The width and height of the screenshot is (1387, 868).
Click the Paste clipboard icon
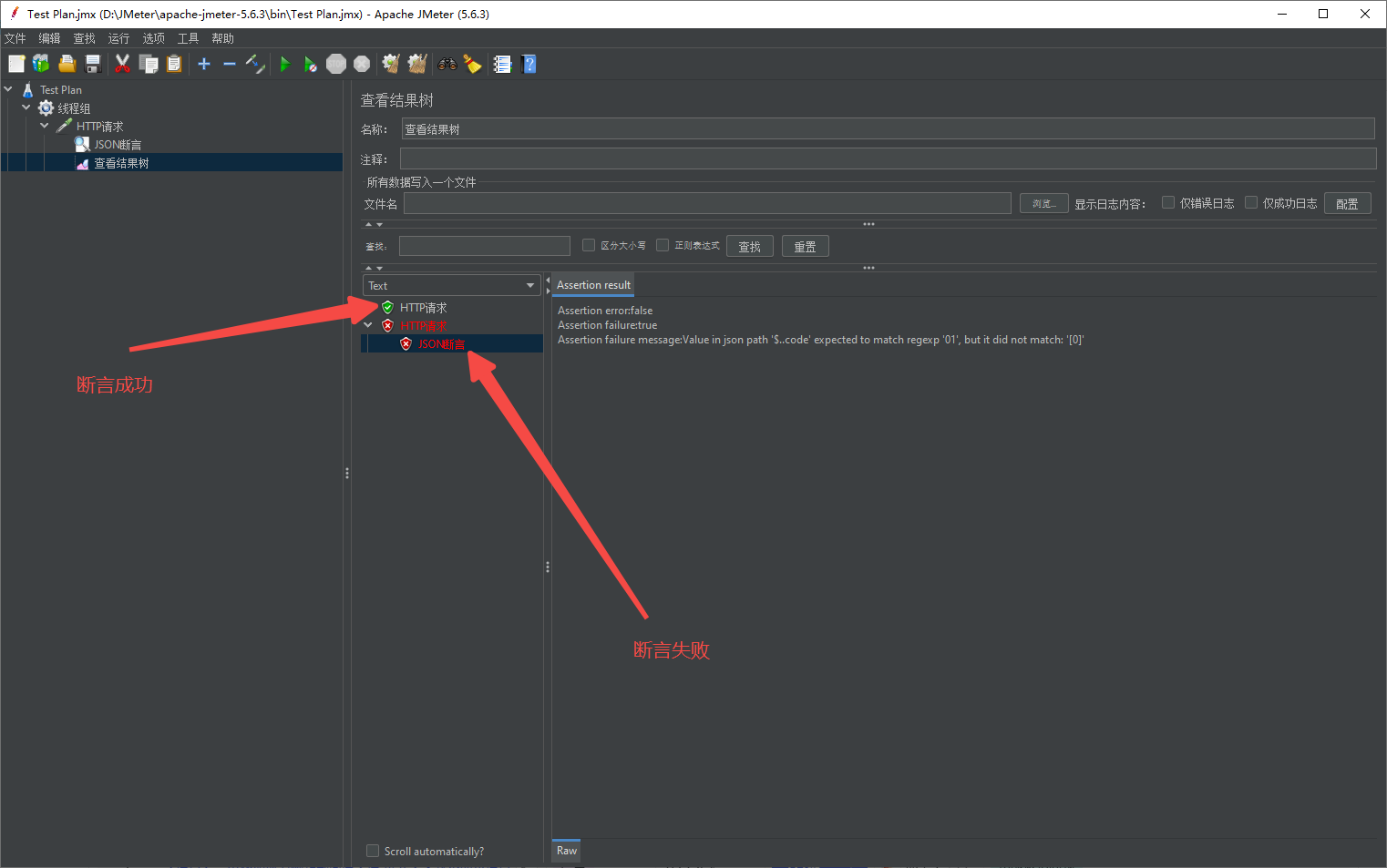pos(174,64)
